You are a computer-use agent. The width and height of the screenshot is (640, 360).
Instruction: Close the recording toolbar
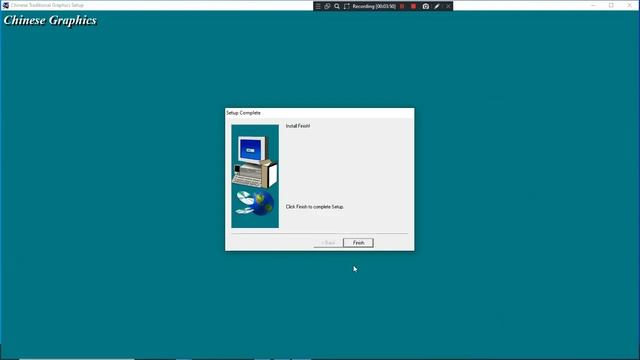point(448,6)
